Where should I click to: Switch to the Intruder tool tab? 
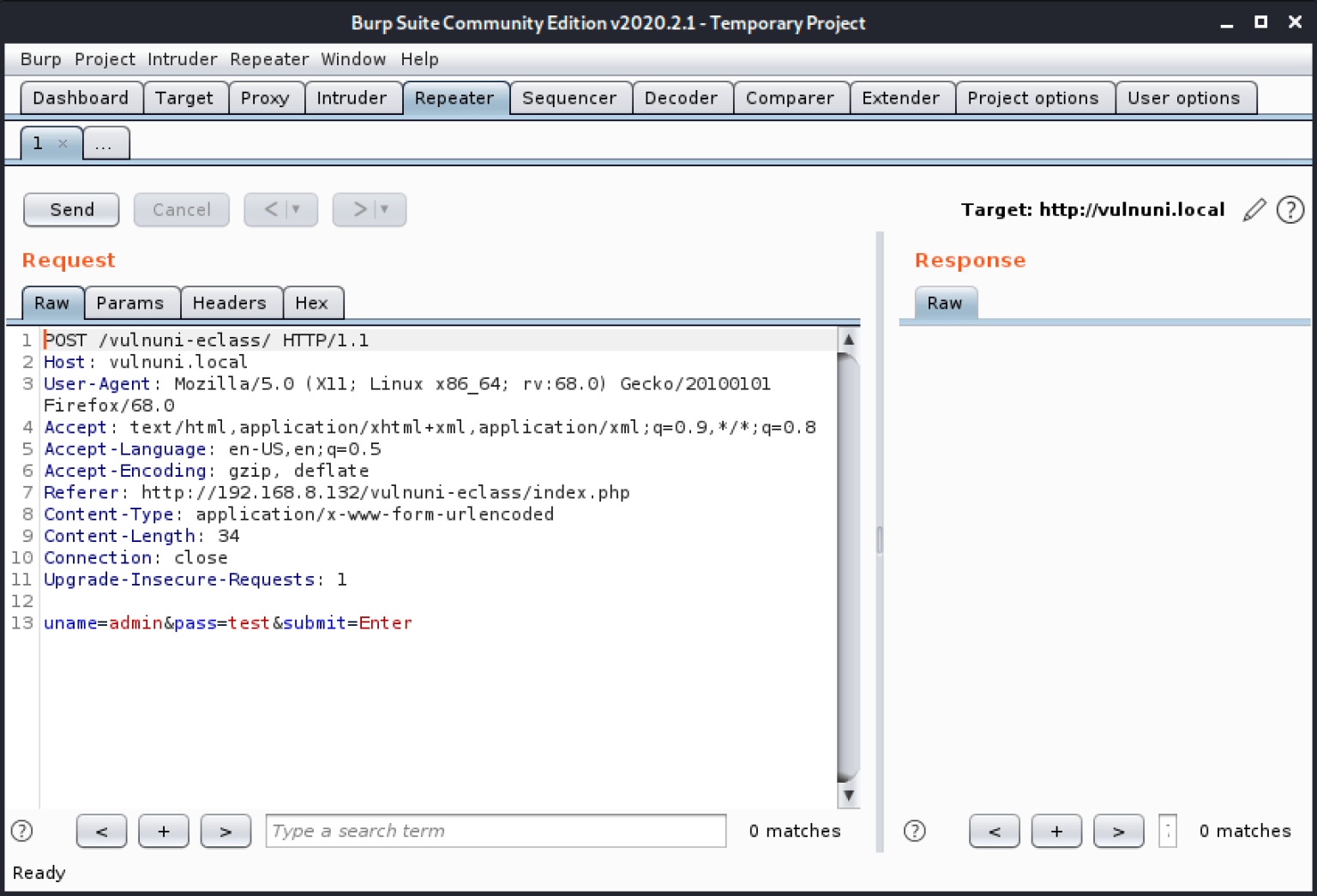click(352, 98)
